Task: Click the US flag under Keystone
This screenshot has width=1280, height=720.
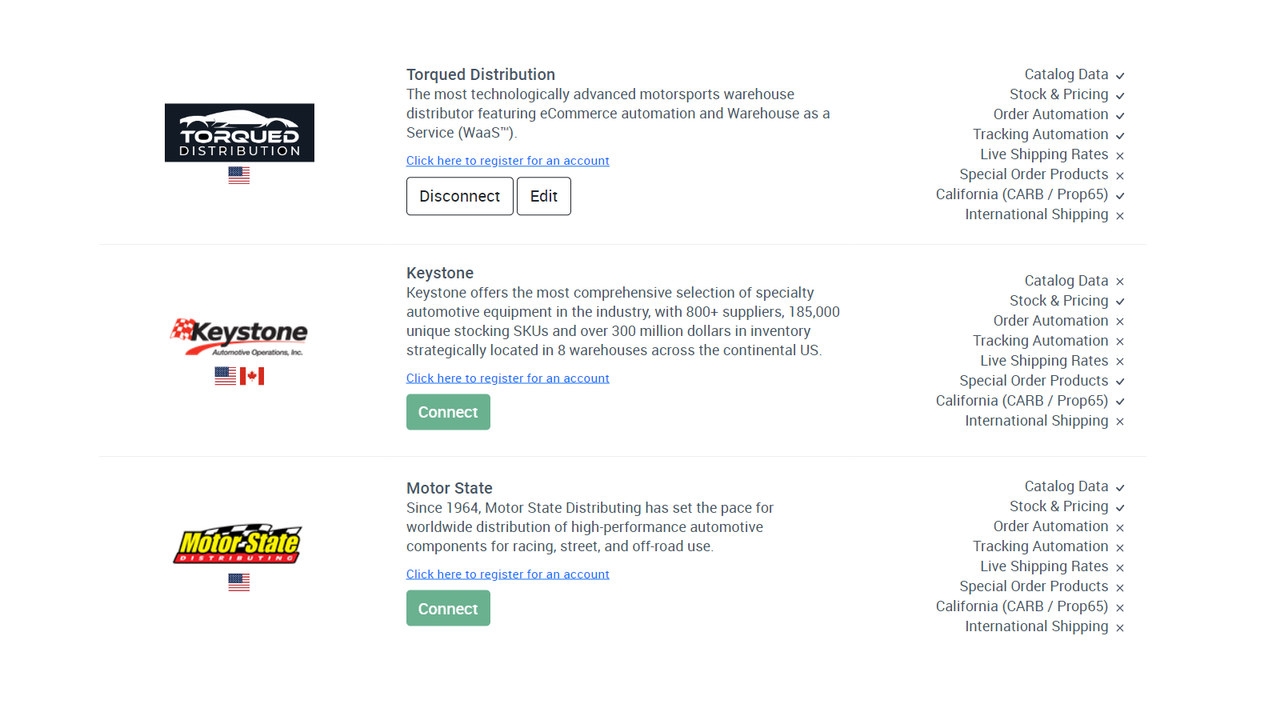Action: 224,375
